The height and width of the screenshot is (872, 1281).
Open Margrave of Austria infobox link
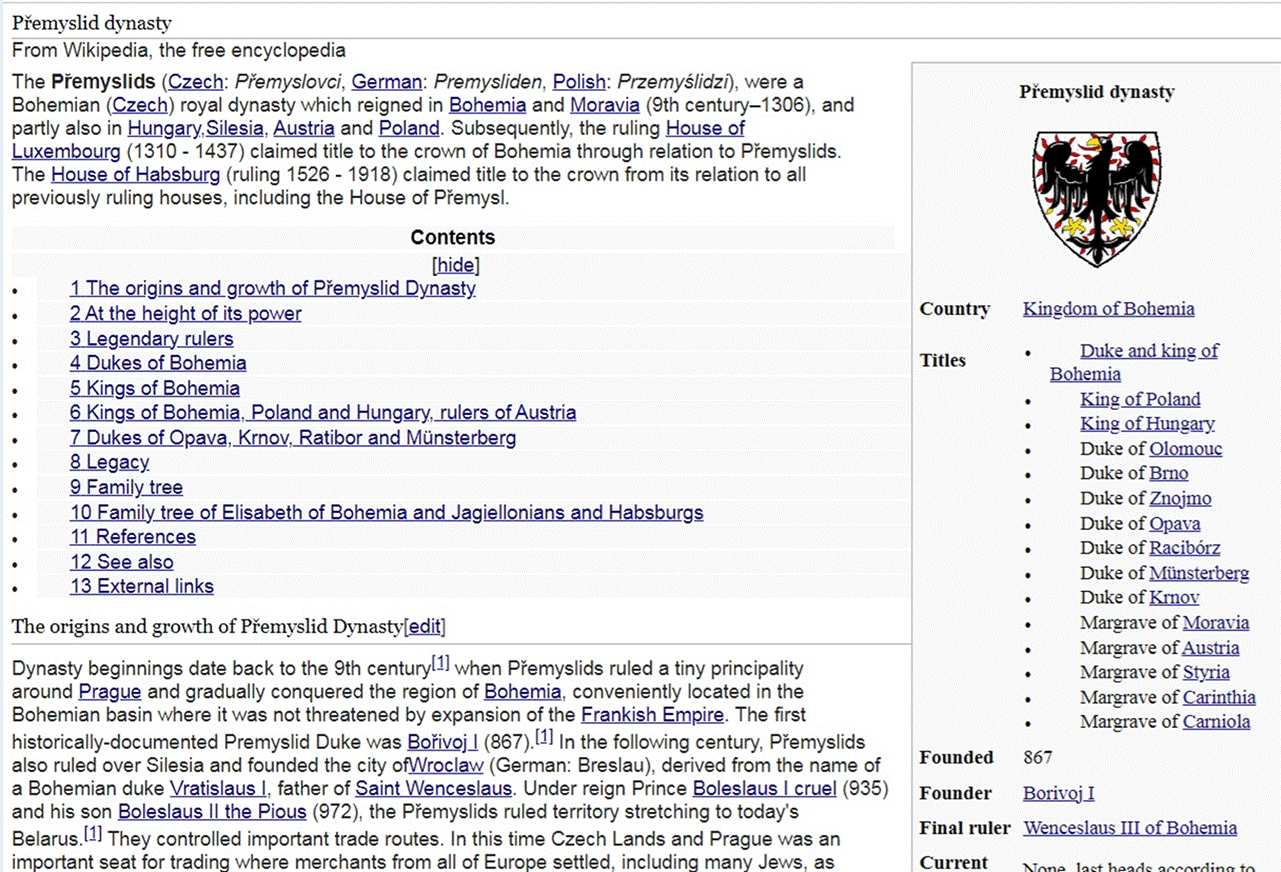point(1211,647)
